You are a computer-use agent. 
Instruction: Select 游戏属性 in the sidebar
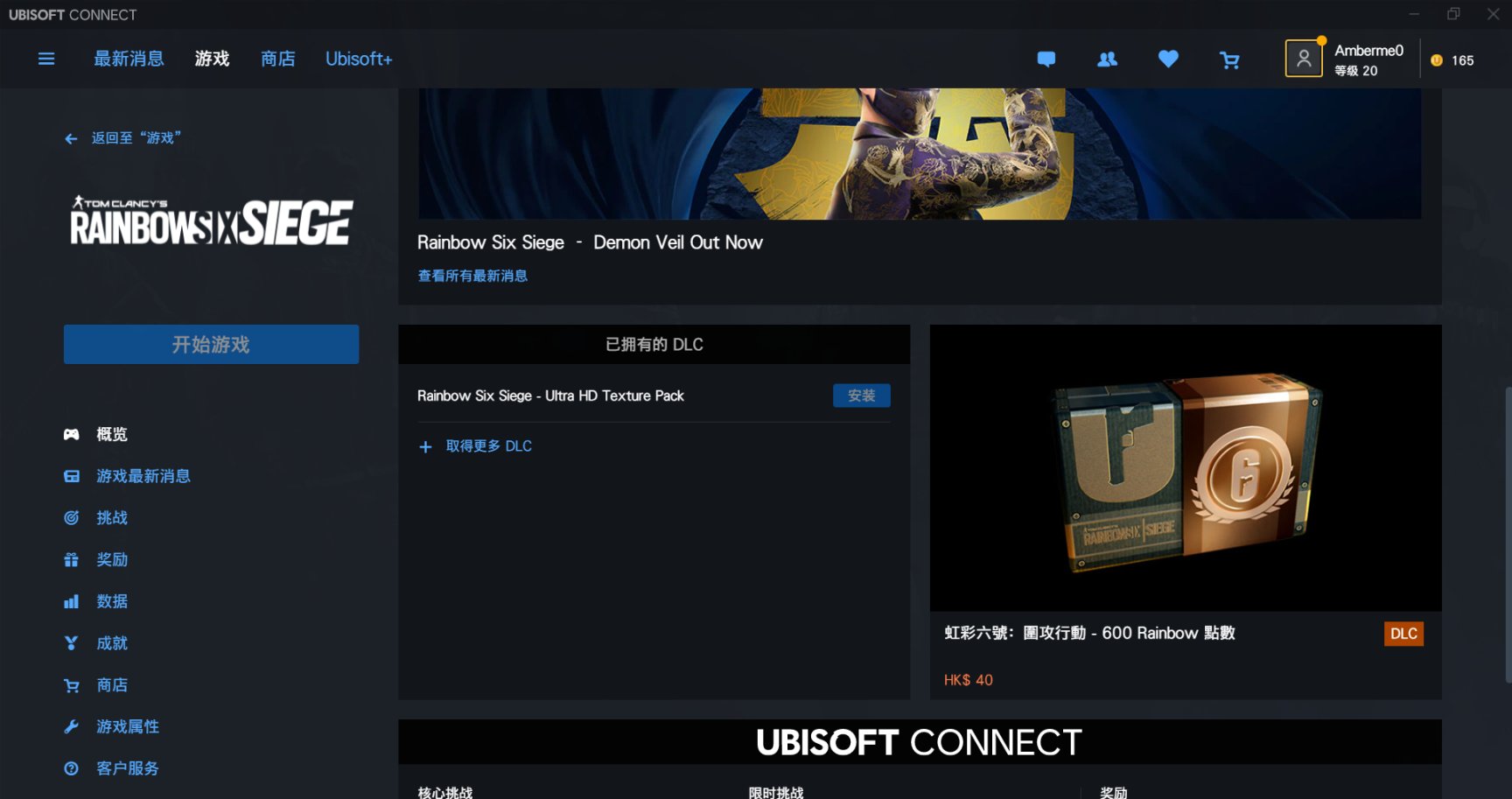click(128, 726)
